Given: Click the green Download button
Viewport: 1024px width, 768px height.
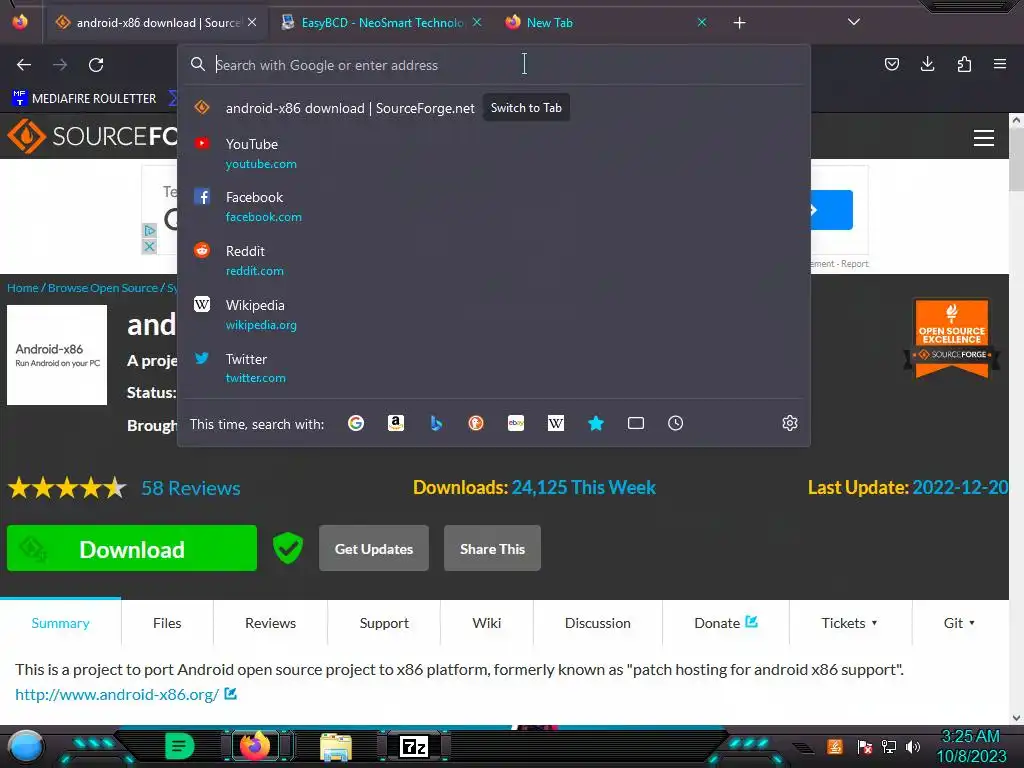Looking at the screenshot, I should tap(132, 549).
